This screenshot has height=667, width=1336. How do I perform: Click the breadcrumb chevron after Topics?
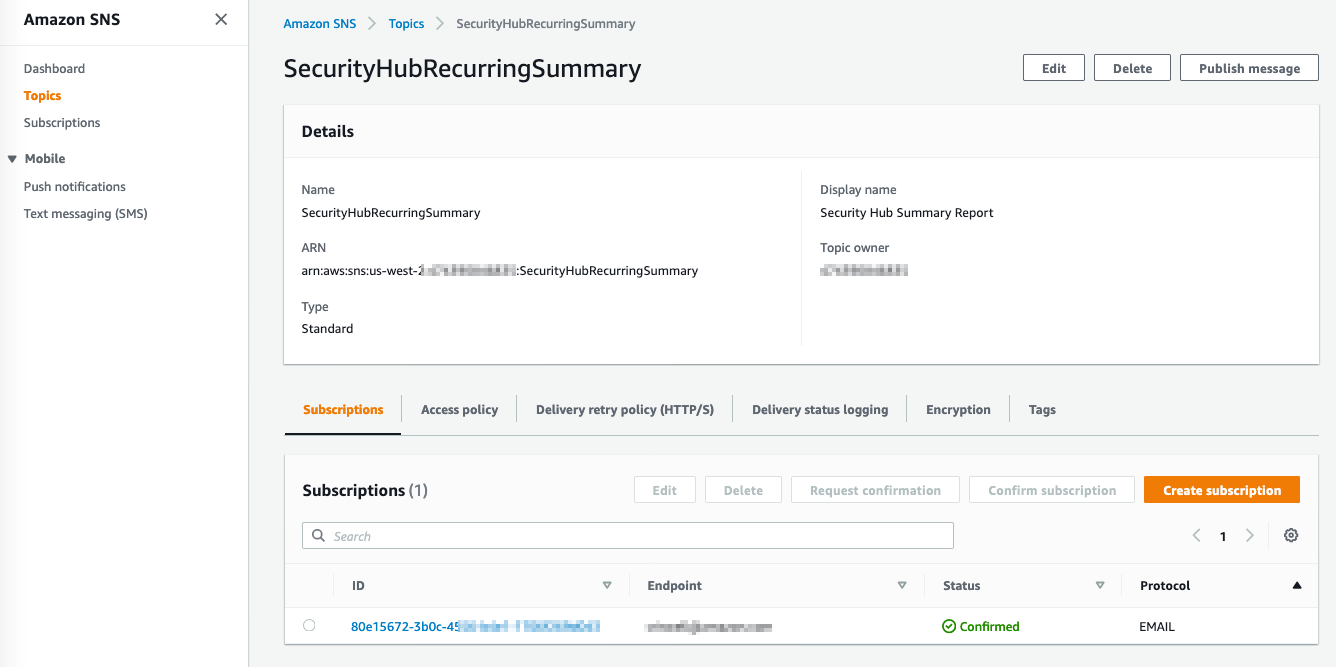[438, 23]
